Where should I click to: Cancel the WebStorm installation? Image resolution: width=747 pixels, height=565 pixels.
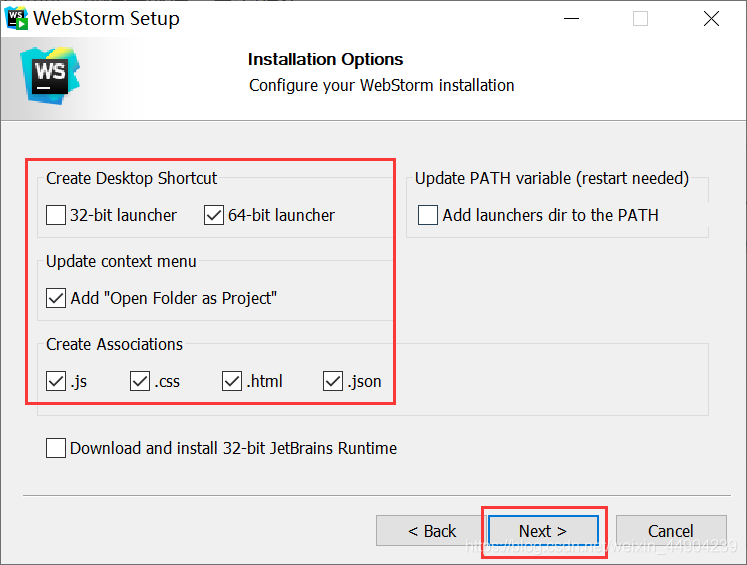671,531
